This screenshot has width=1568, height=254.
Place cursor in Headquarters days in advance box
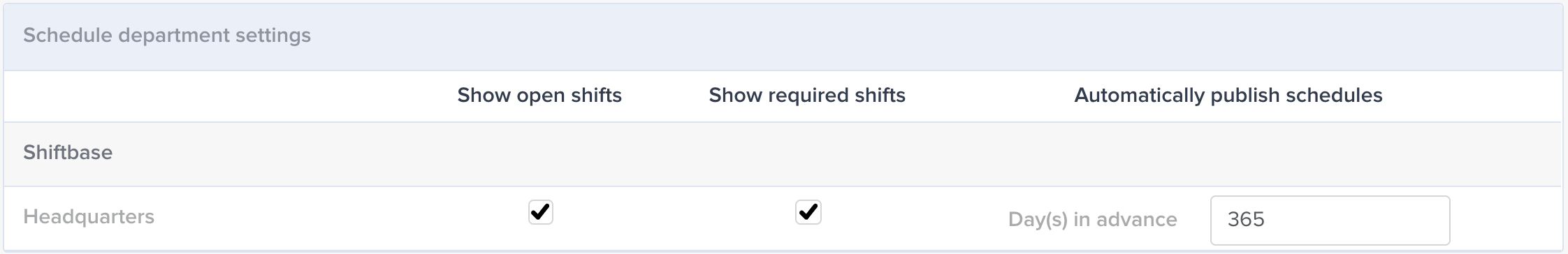coord(1330,220)
